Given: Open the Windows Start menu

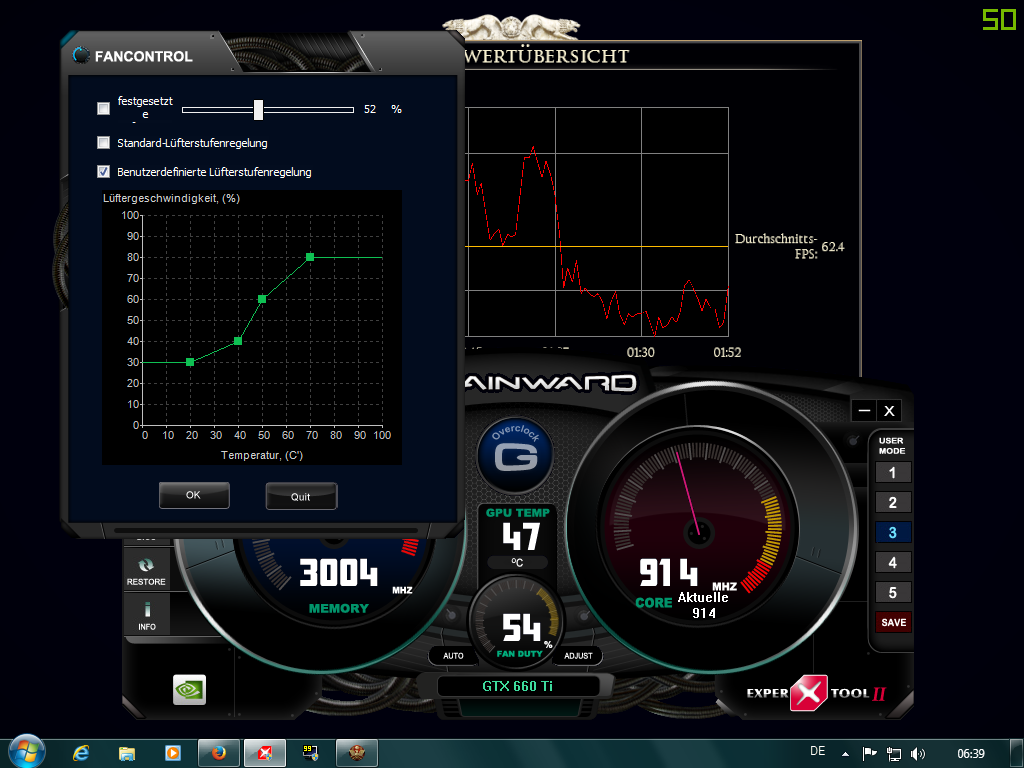Looking at the screenshot, I should click(27, 752).
